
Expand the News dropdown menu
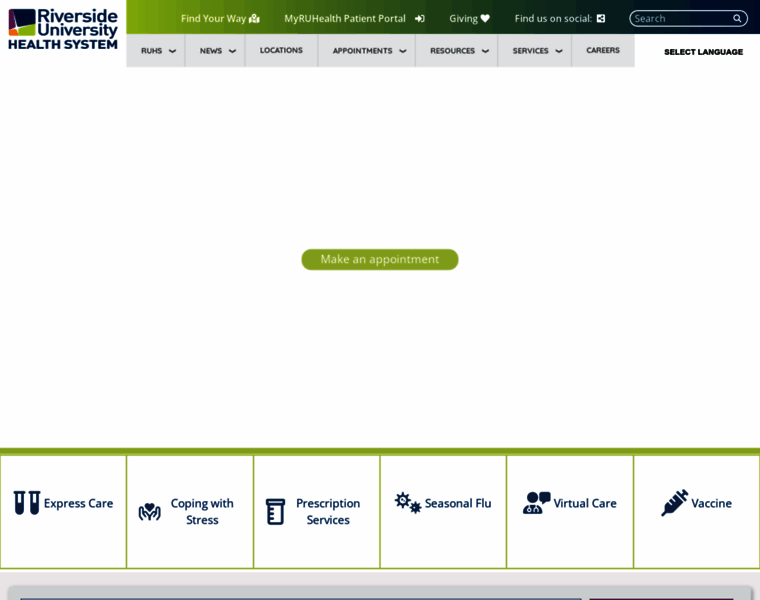point(217,51)
